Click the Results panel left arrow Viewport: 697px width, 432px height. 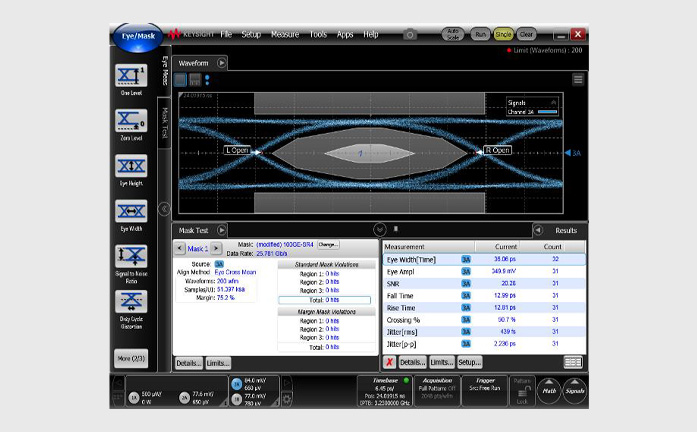point(538,230)
